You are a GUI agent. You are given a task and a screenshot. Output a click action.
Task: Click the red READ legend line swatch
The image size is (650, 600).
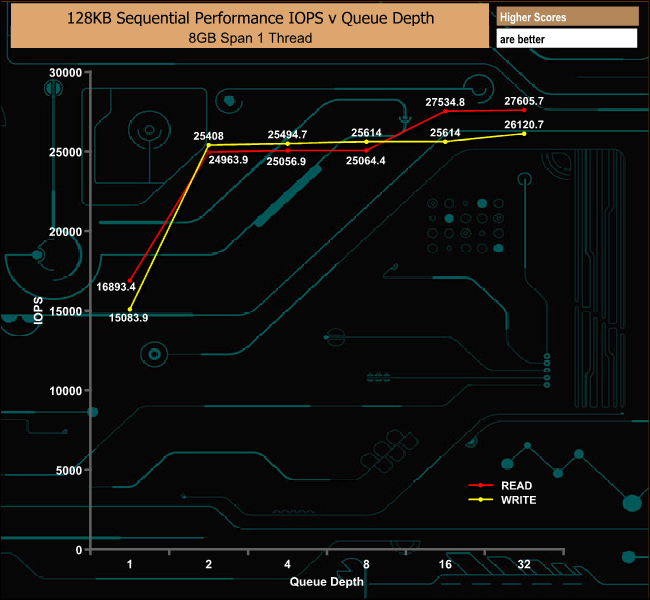pos(480,485)
